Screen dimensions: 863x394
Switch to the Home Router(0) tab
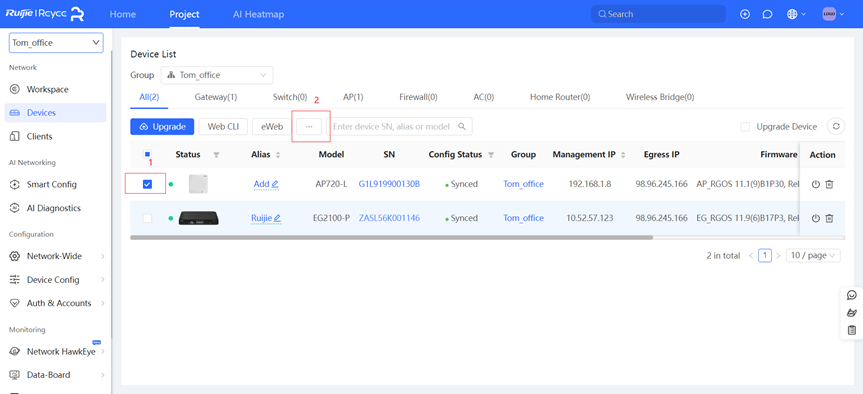[x=560, y=97]
